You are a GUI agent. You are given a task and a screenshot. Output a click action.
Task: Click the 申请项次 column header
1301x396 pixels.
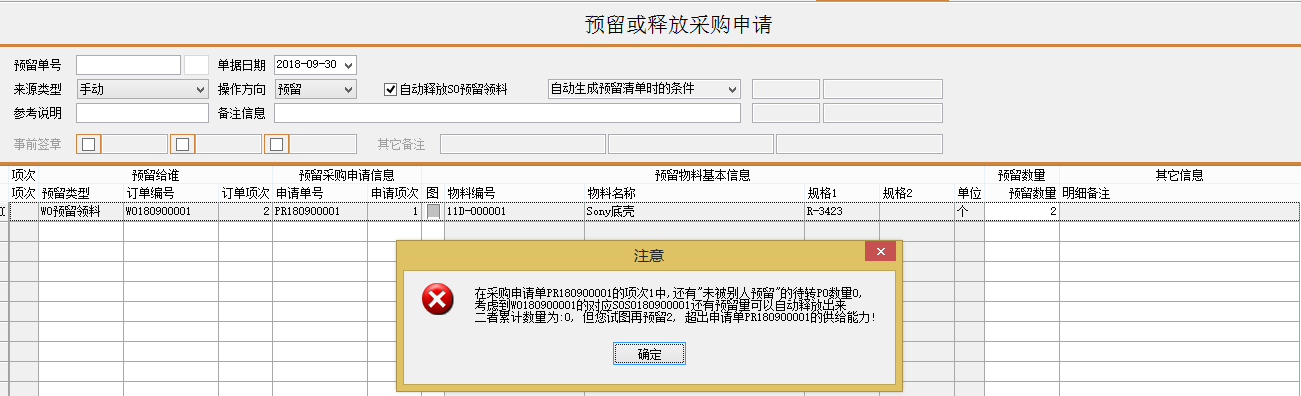(x=394, y=193)
